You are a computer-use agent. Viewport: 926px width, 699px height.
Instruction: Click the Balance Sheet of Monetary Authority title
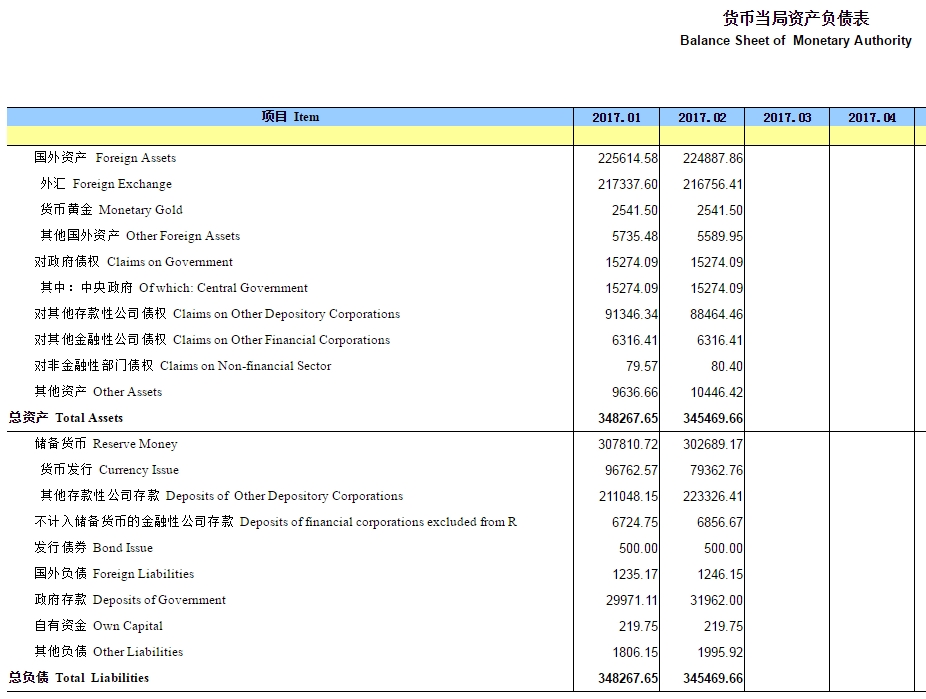pos(795,41)
